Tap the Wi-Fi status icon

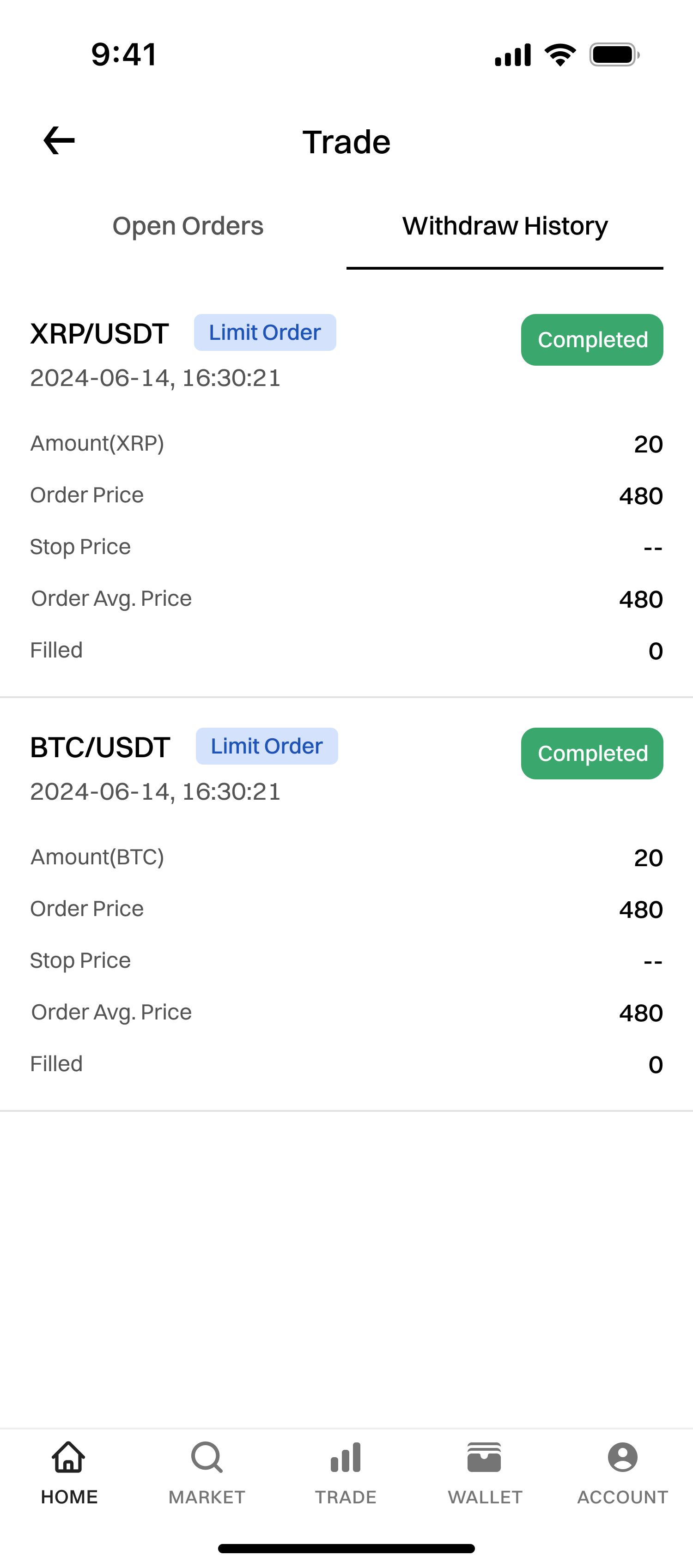(x=560, y=55)
